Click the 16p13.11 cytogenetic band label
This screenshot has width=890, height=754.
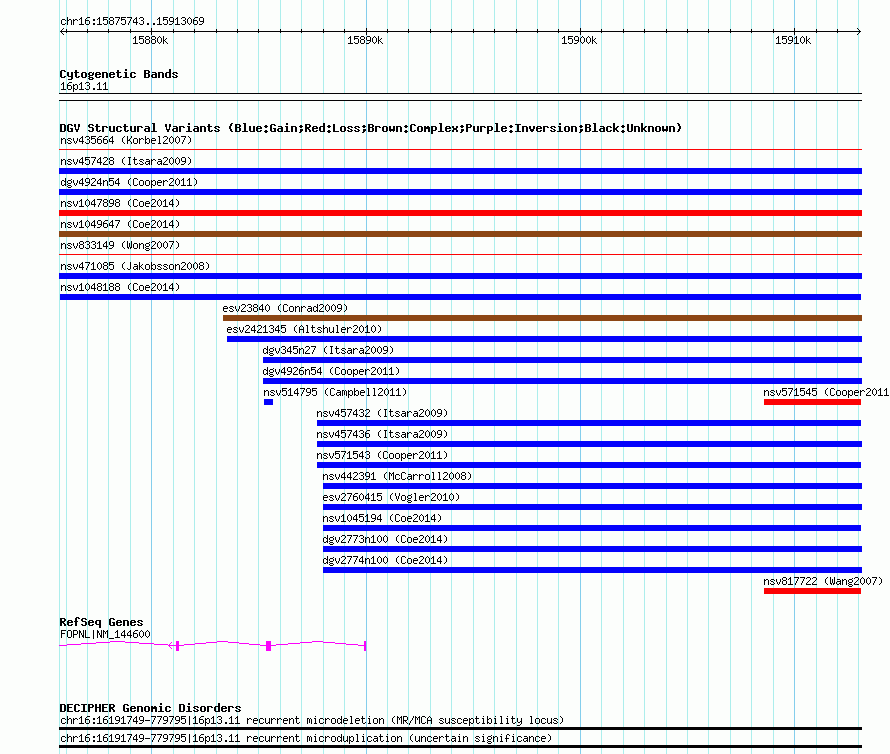84,86
